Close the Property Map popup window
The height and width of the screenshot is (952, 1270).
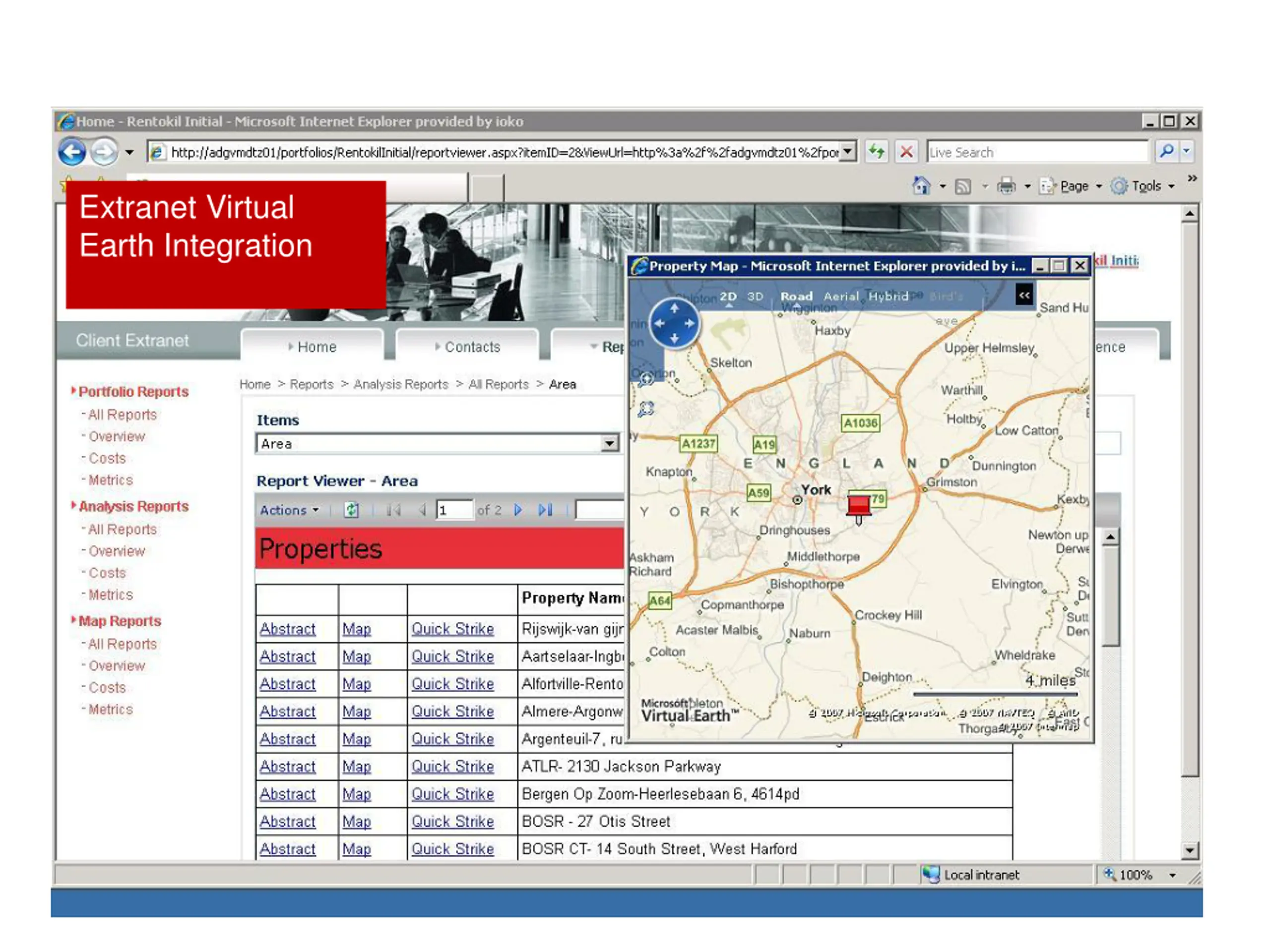tap(1080, 266)
